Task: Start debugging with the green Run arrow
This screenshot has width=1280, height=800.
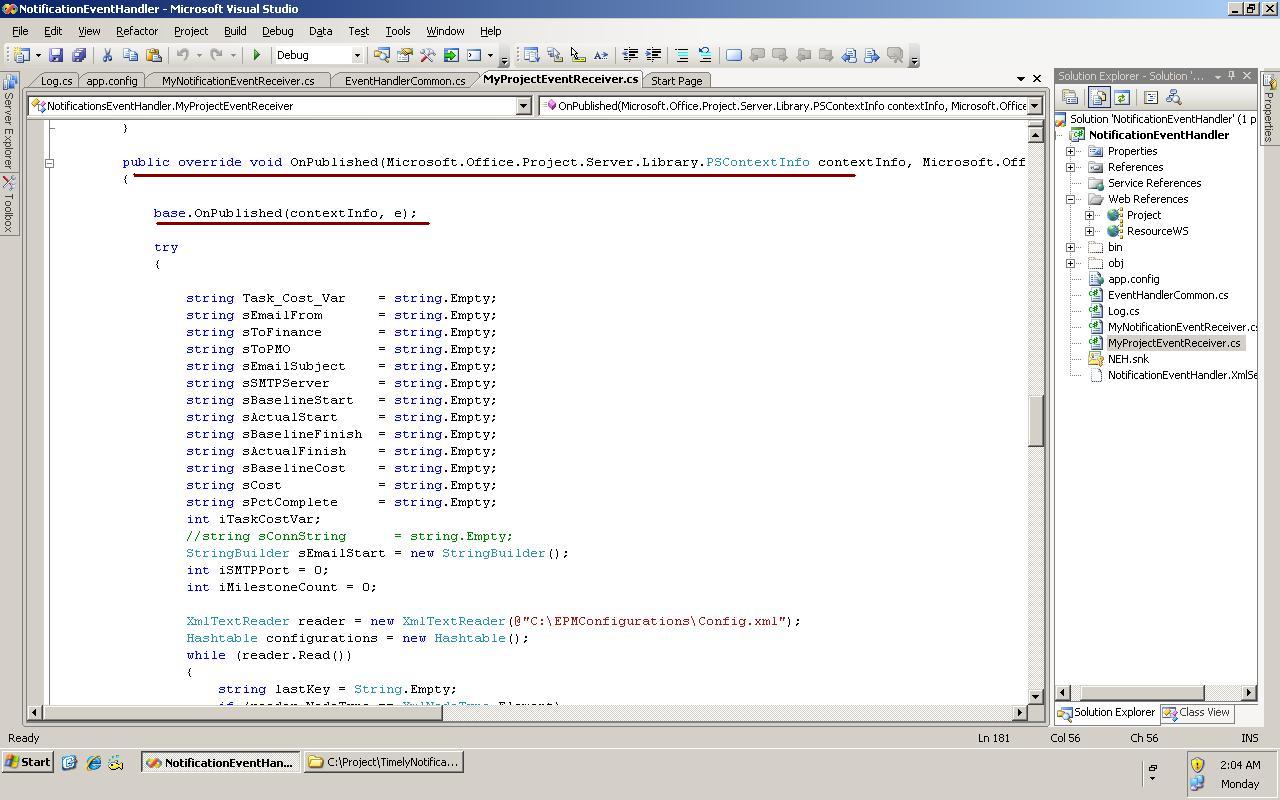Action: 257,55
